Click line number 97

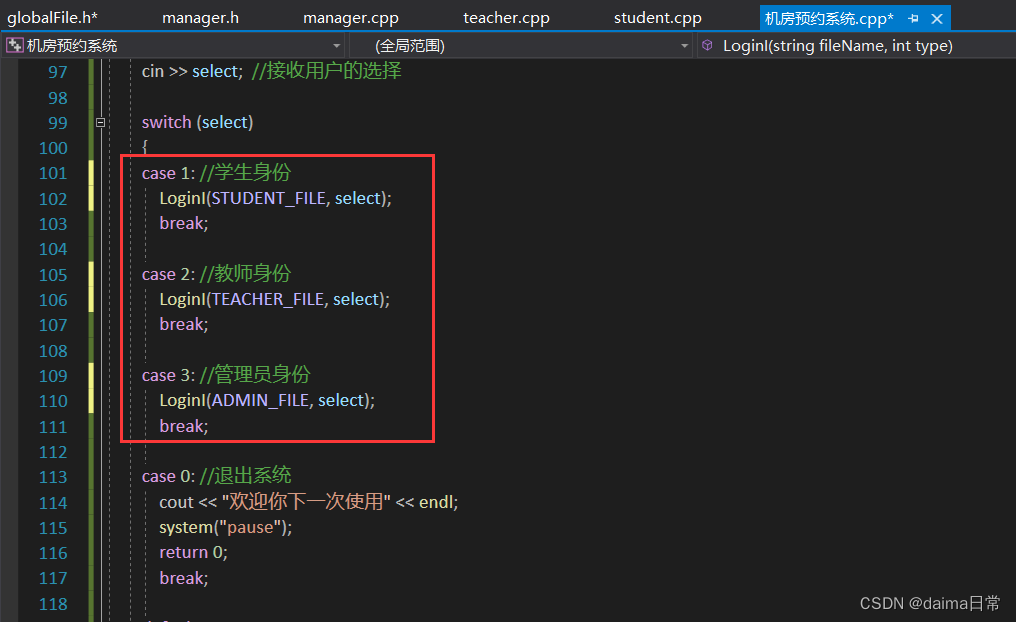(58, 72)
